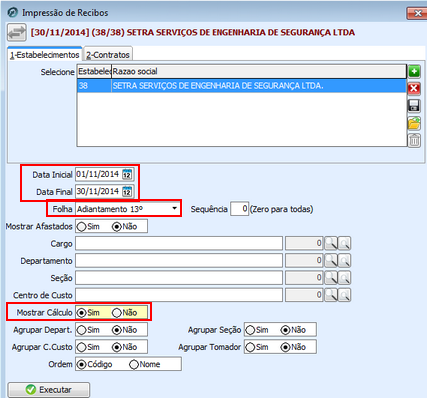The image size is (427, 398).
Task: Click the Razao social column header
Action: point(259,71)
